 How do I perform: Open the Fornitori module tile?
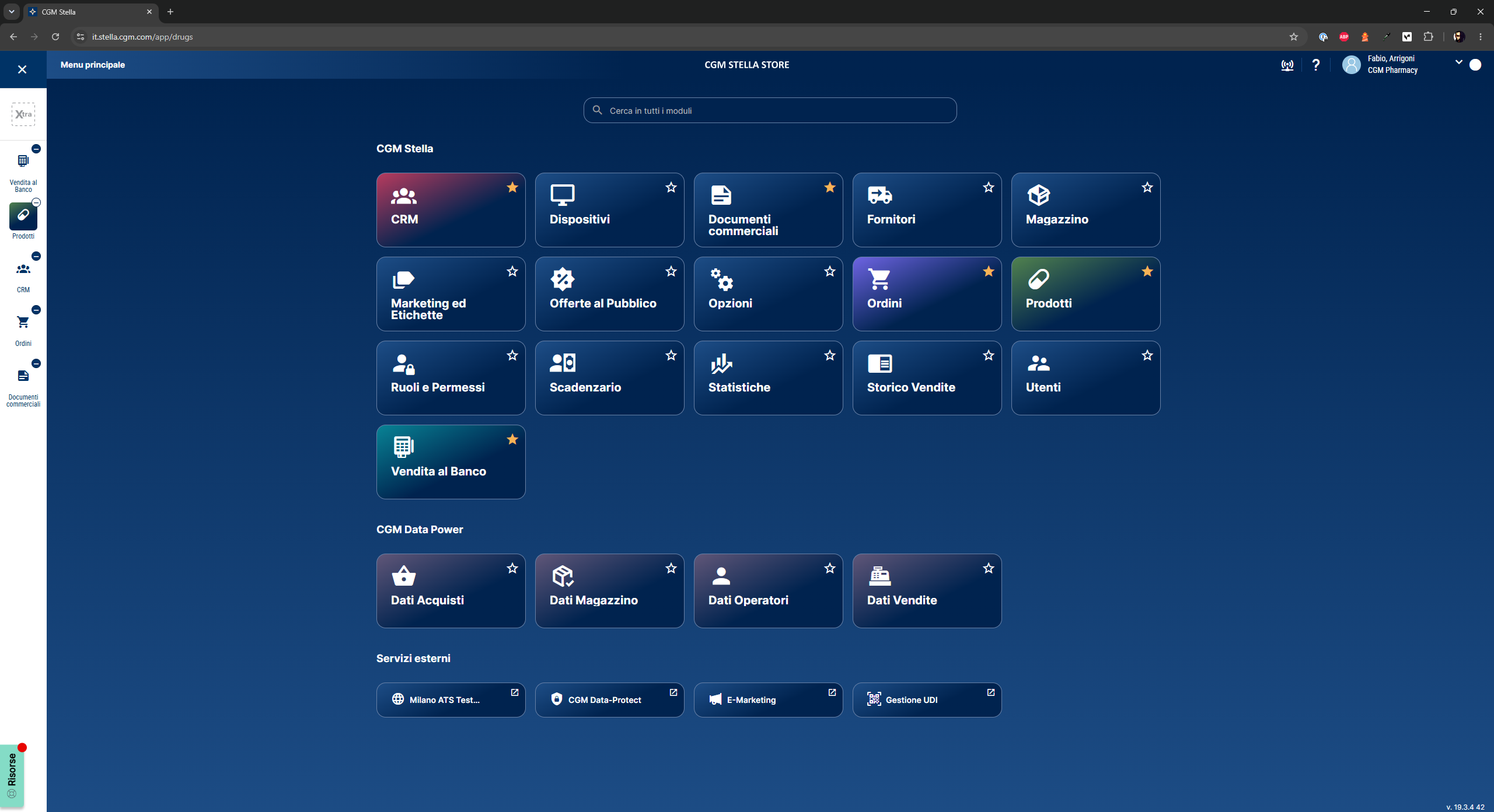(927, 209)
